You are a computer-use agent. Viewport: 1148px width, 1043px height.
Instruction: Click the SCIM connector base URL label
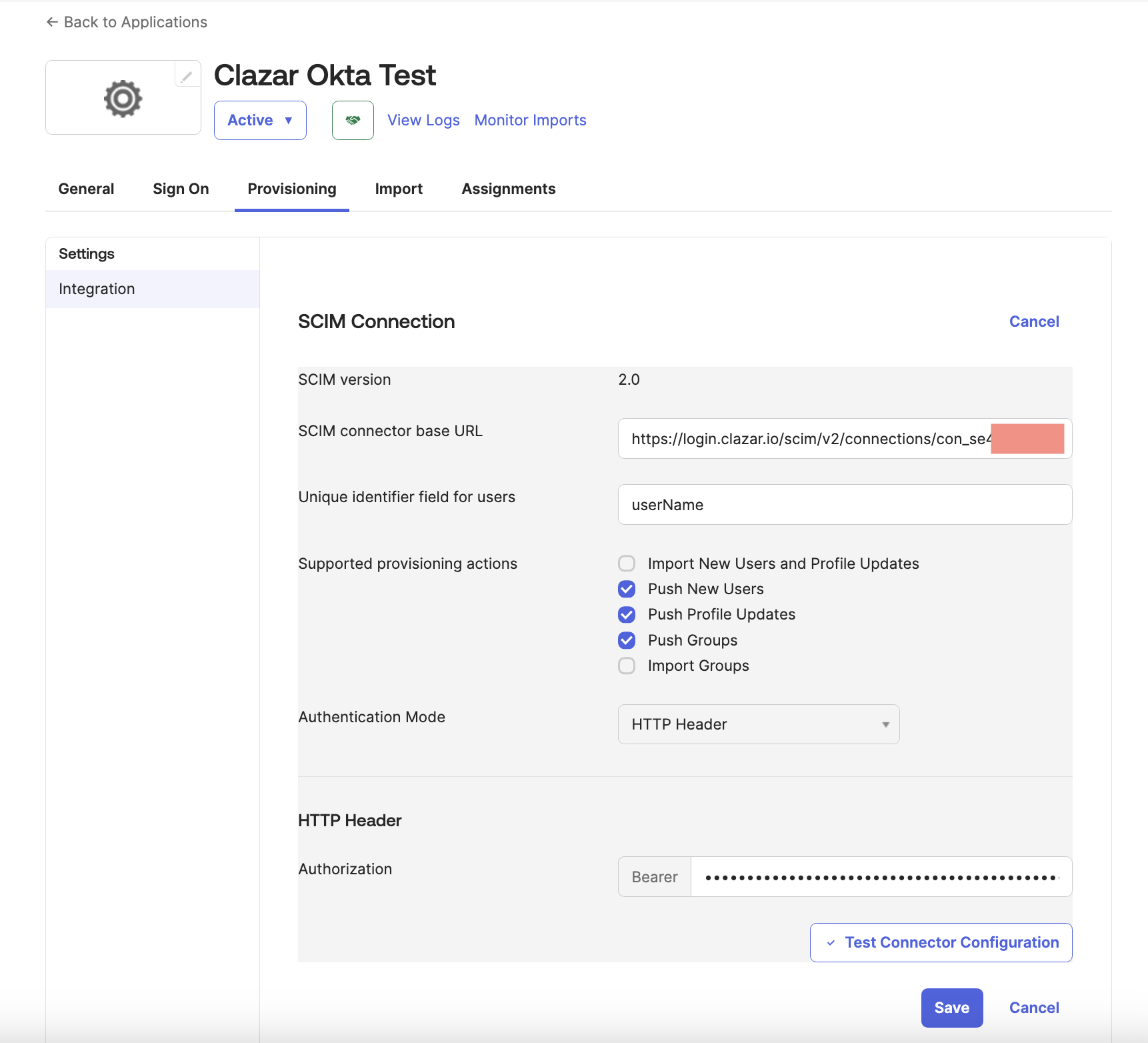[391, 431]
